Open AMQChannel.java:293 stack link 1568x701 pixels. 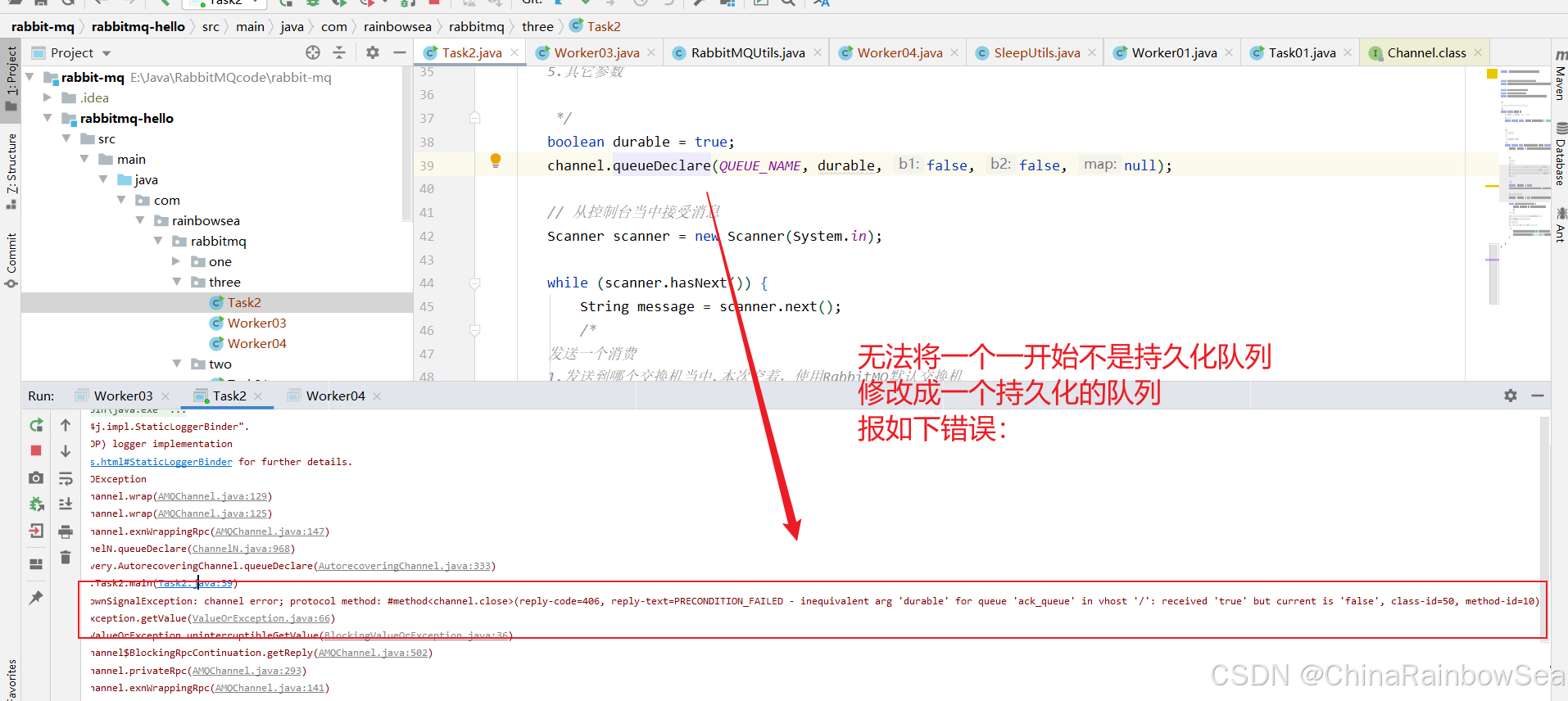tap(247, 671)
